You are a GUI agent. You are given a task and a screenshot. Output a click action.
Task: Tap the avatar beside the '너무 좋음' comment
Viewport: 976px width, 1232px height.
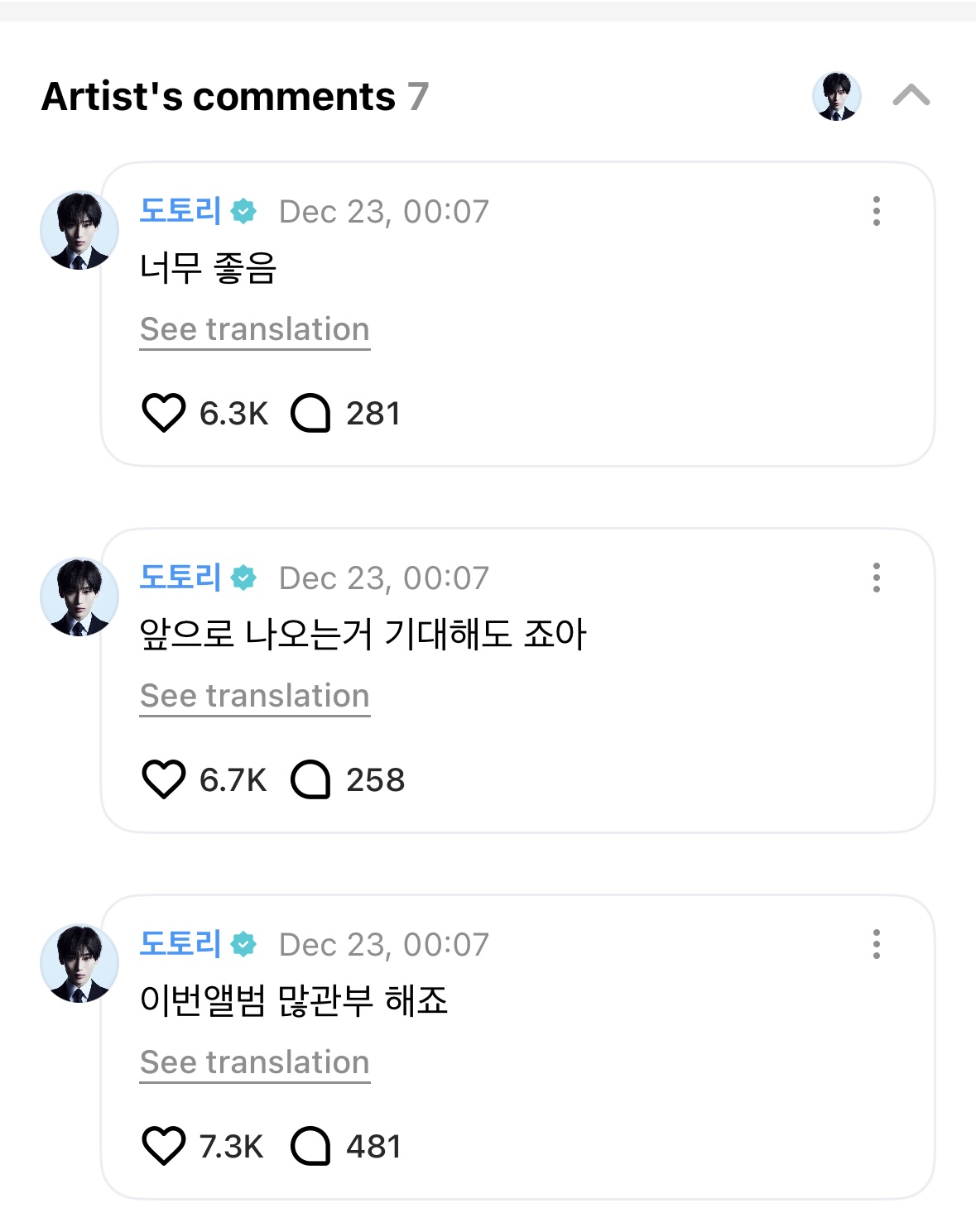(x=79, y=231)
